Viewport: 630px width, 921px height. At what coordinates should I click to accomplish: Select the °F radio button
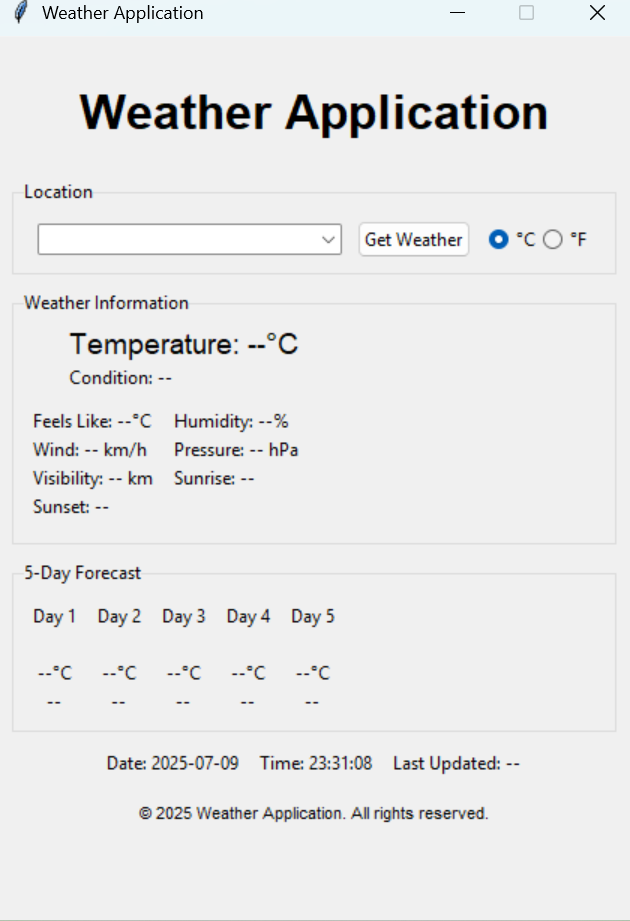point(552,240)
